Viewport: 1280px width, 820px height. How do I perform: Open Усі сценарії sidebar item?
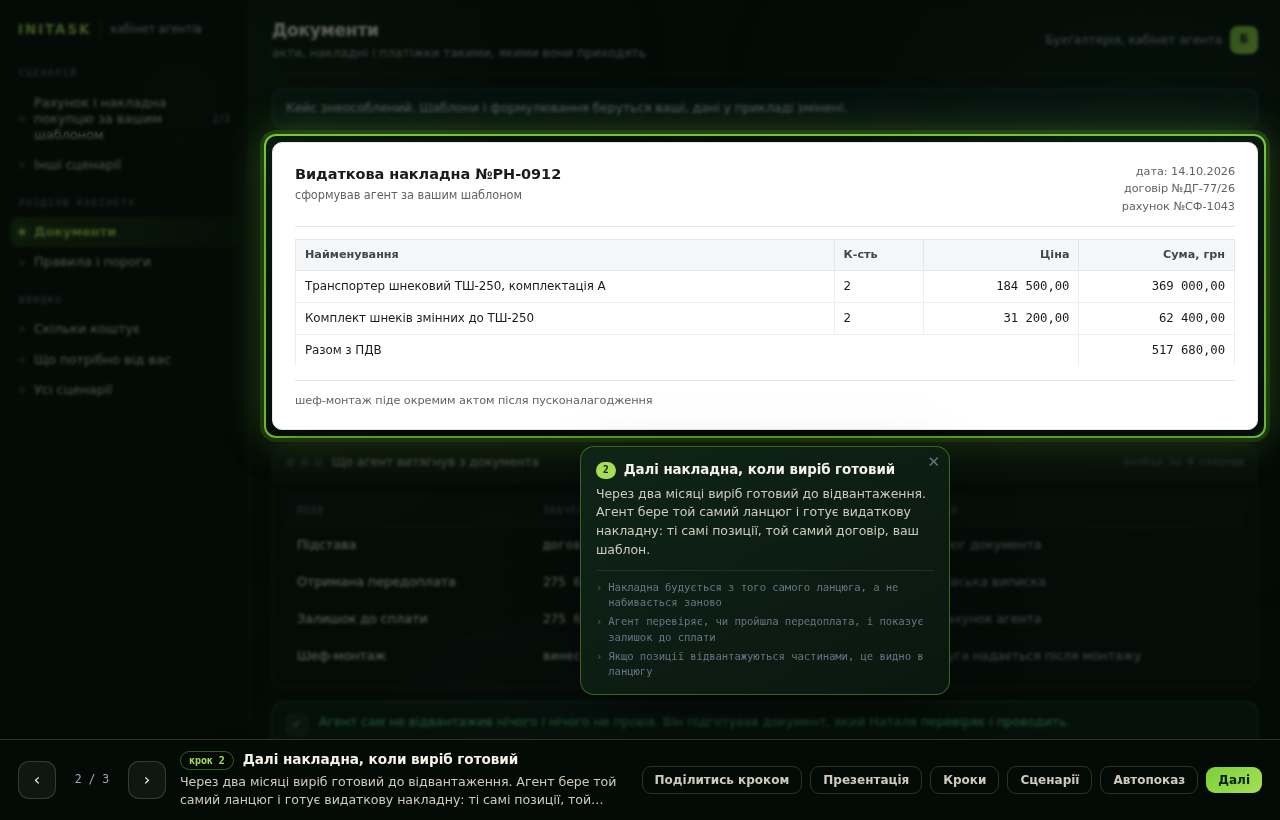point(125,390)
